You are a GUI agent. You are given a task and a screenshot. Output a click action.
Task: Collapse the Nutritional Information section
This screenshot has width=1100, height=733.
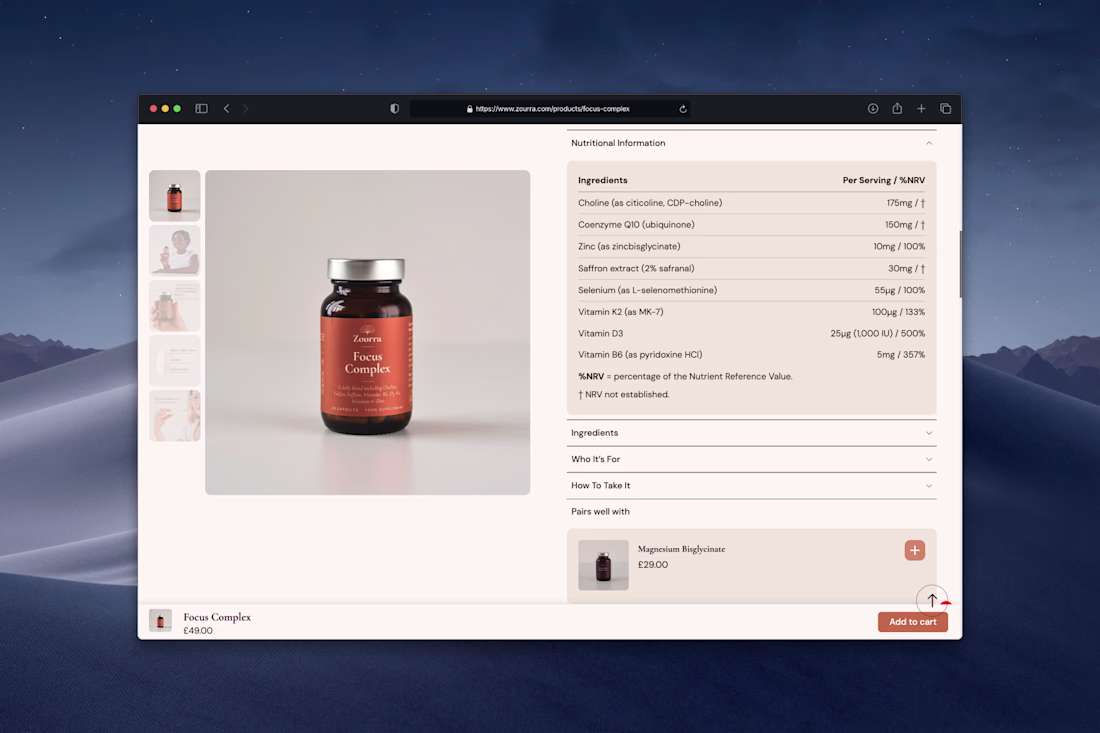point(751,143)
